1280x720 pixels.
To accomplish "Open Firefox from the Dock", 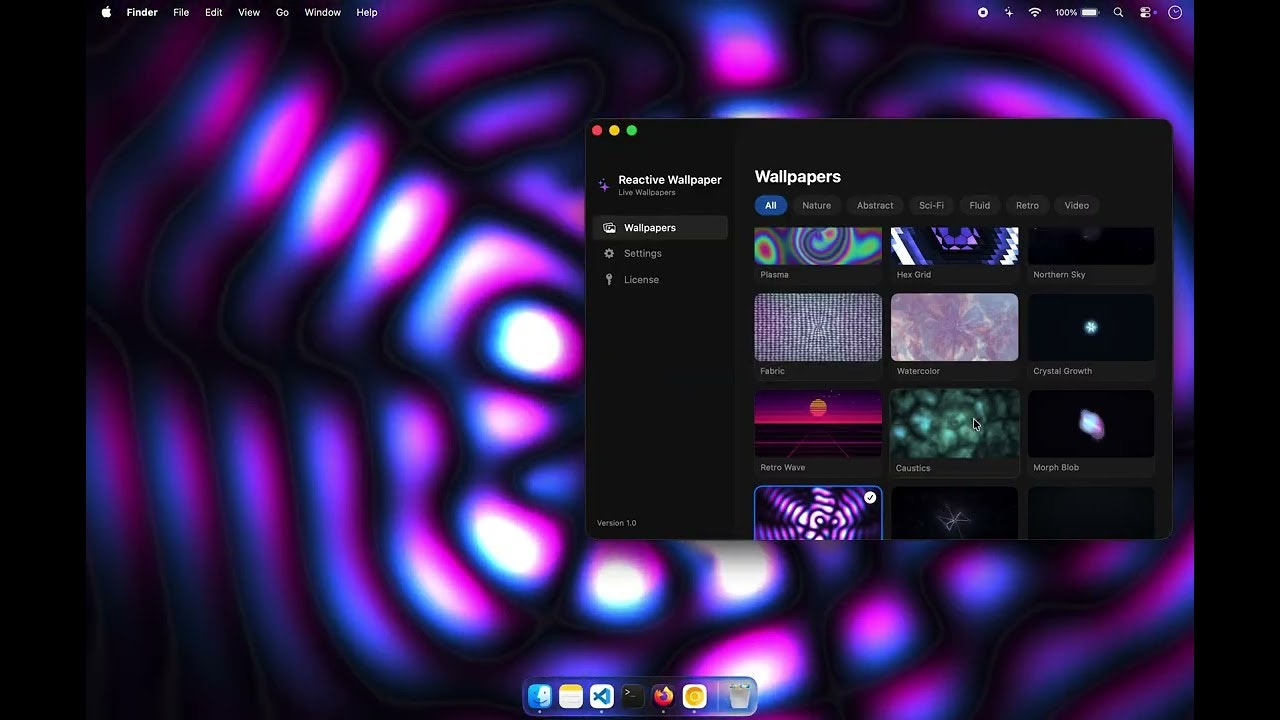I will [663, 696].
